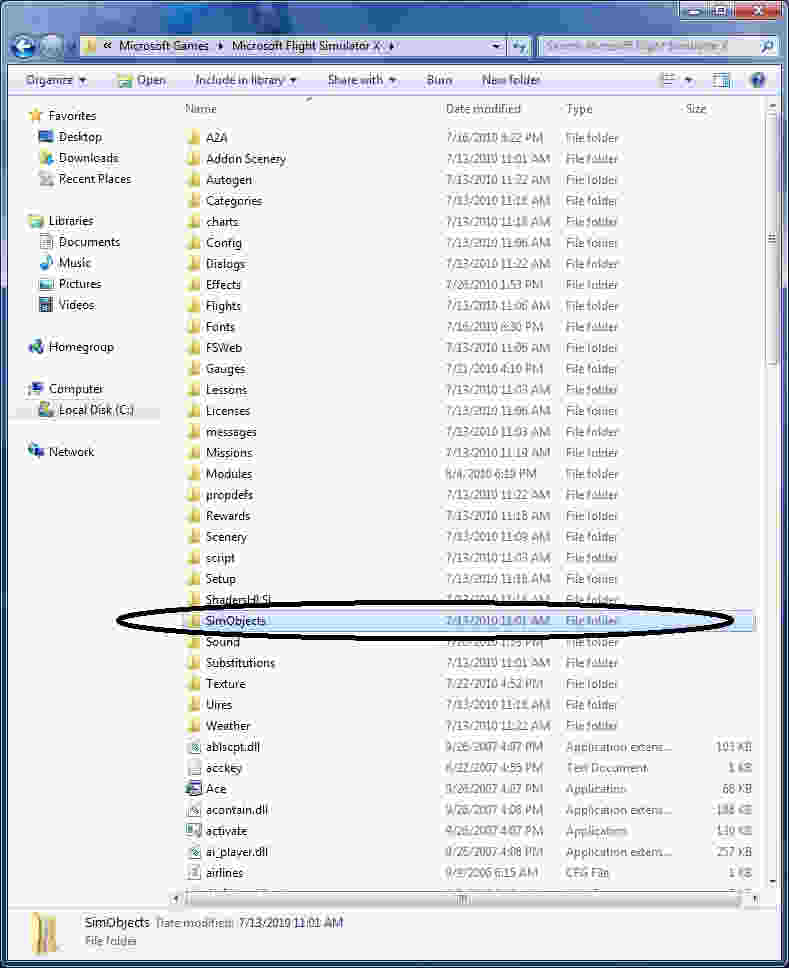
Task: Select the Modules folder
Action: coord(228,474)
